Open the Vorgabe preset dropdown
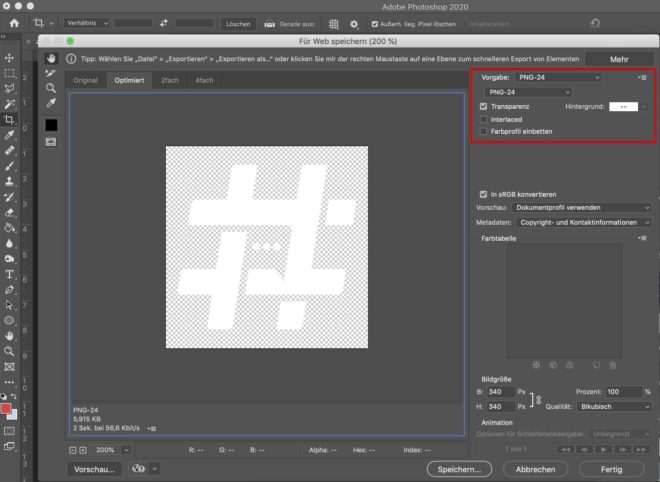Screen dimensions: 660x482 tap(558, 77)
